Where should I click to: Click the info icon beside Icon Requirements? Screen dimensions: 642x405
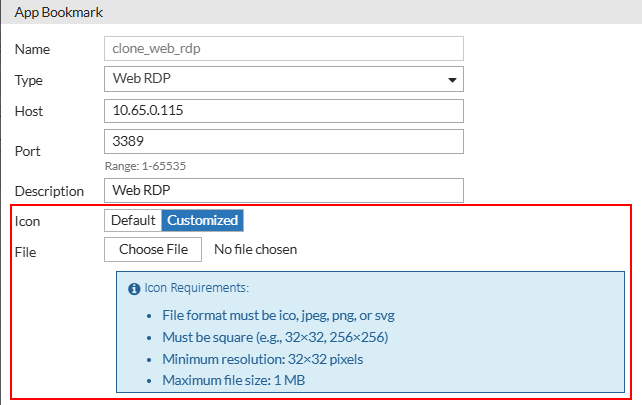coord(135,288)
